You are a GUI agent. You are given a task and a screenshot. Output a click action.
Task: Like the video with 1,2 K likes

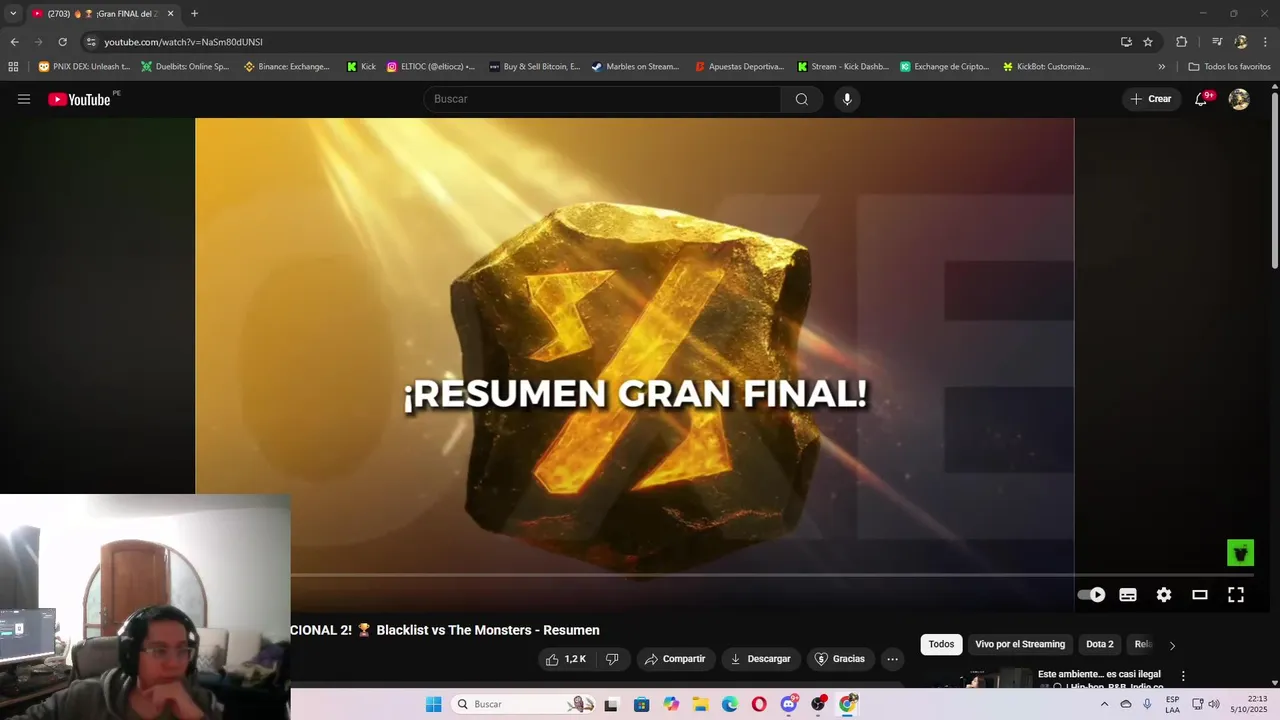click(x=566, y=659)
